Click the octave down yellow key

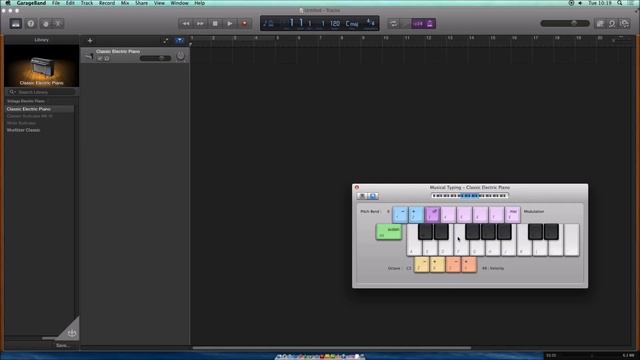[421, 264]
